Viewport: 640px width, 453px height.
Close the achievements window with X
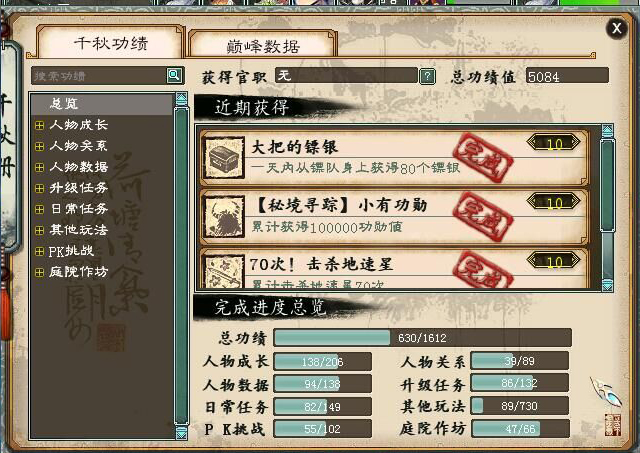tap(616, 29)
